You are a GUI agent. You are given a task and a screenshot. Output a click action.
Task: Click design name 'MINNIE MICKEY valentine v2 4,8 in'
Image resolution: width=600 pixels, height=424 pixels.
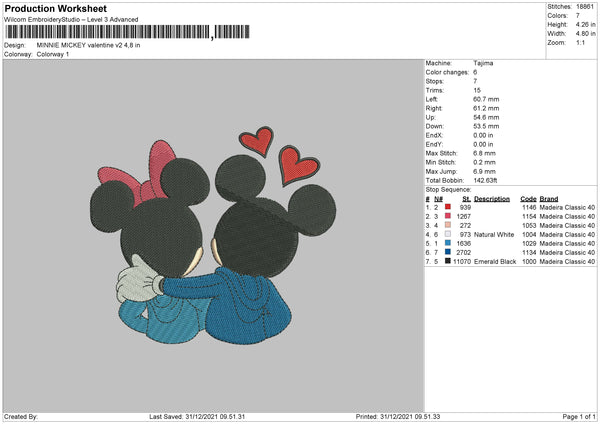[x=88, y=45]
